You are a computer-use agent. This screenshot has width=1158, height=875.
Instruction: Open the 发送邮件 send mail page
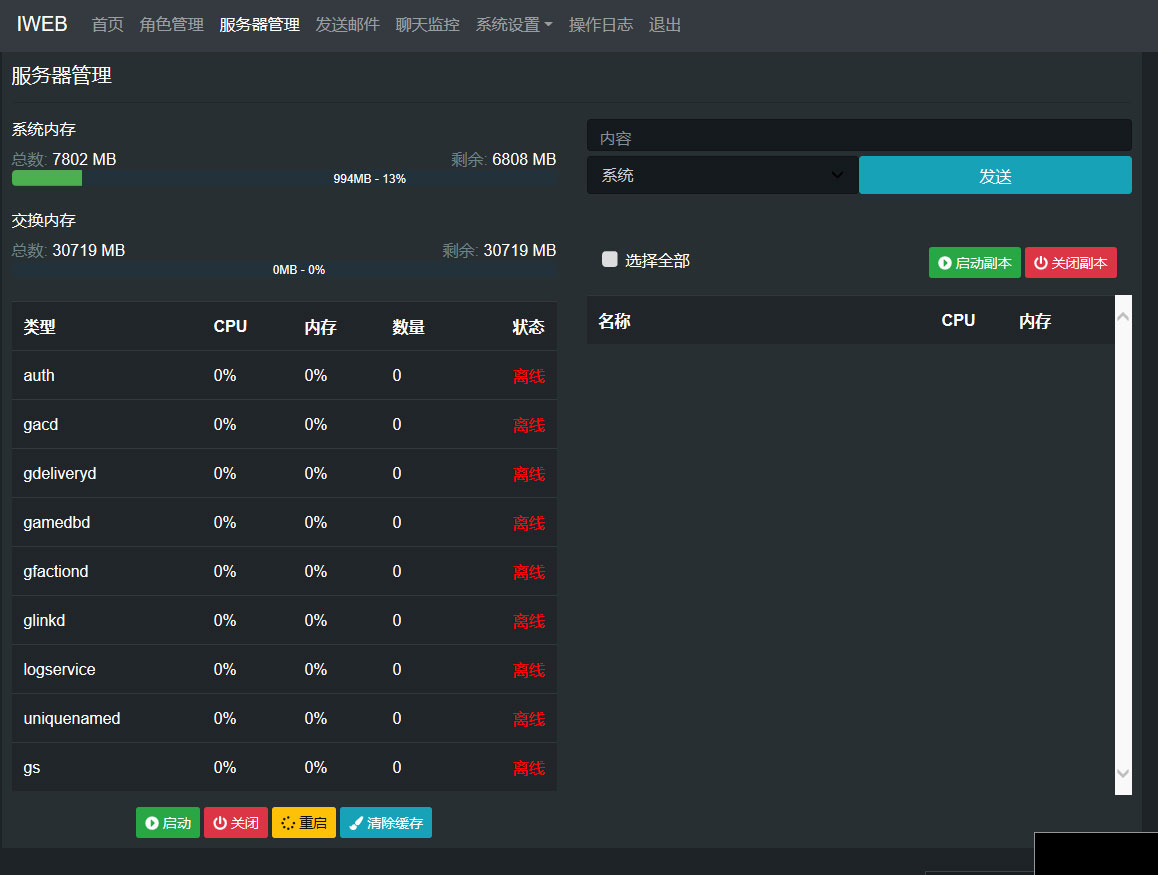coord(348,25)
